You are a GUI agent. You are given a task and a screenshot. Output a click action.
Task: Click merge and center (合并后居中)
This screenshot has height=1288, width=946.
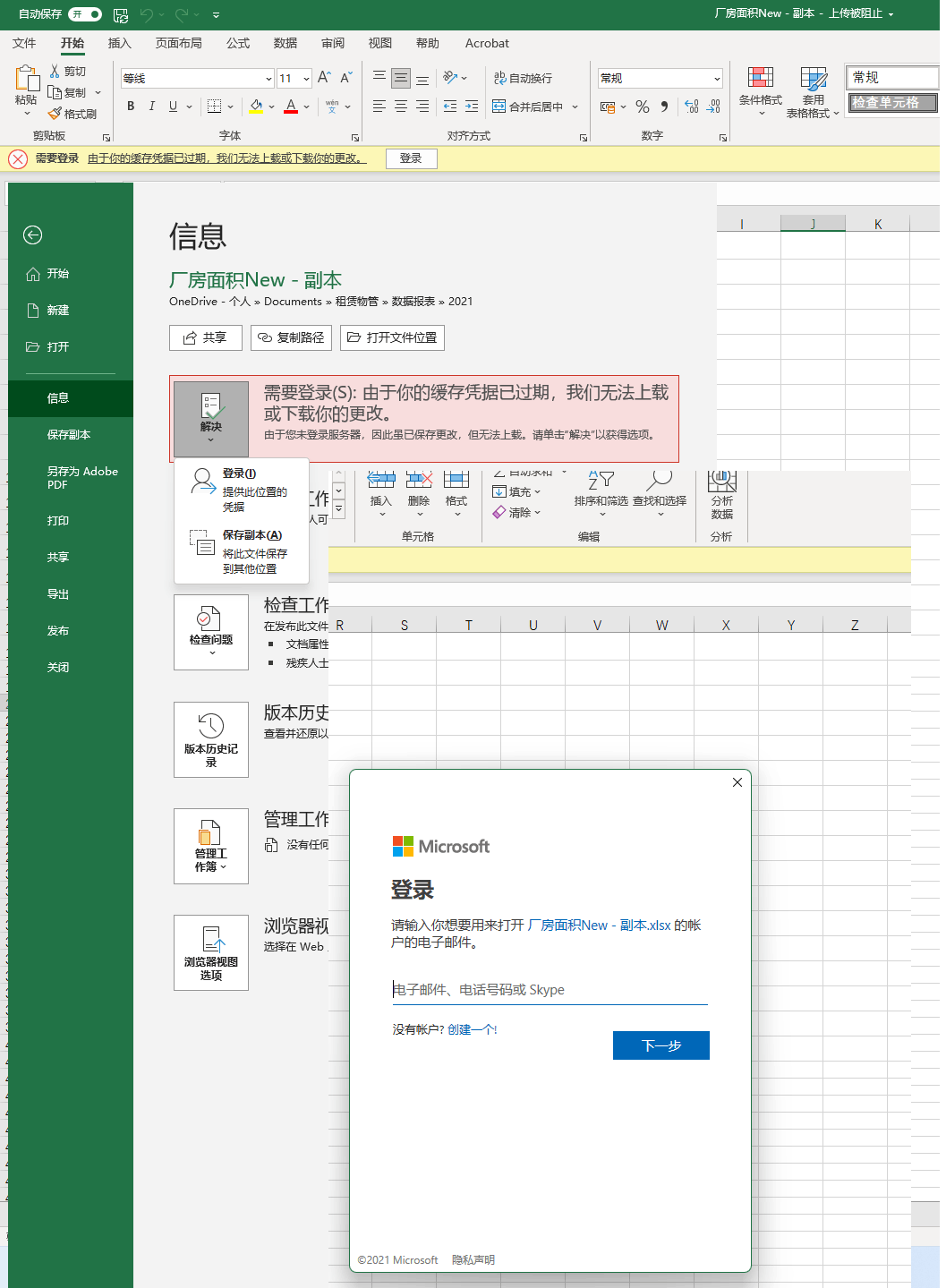[528, 107]
